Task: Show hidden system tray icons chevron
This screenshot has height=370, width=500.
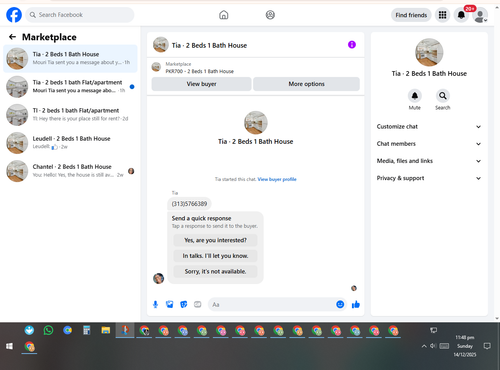Action: point(424,346)
